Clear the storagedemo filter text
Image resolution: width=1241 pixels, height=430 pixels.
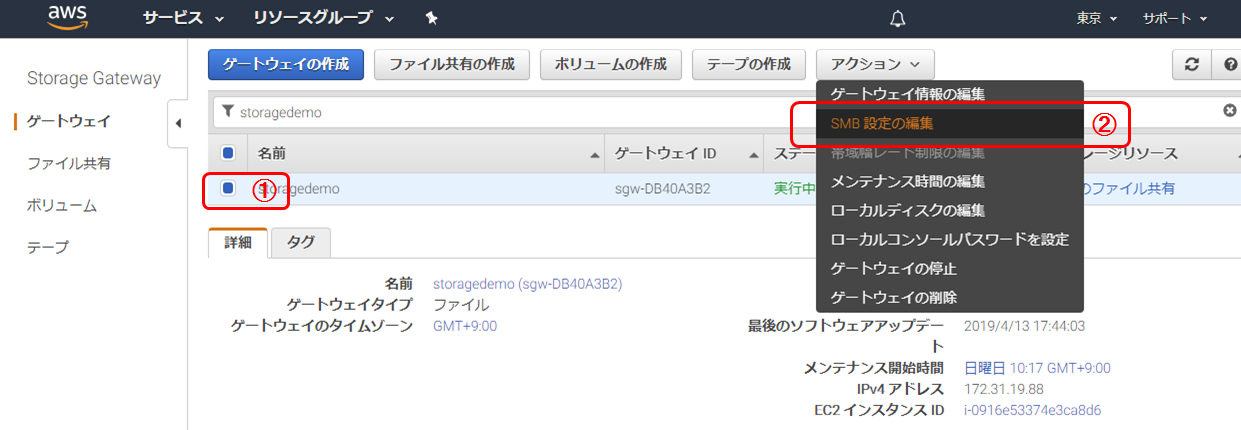pyautogui.click(x=1230, y=111)
